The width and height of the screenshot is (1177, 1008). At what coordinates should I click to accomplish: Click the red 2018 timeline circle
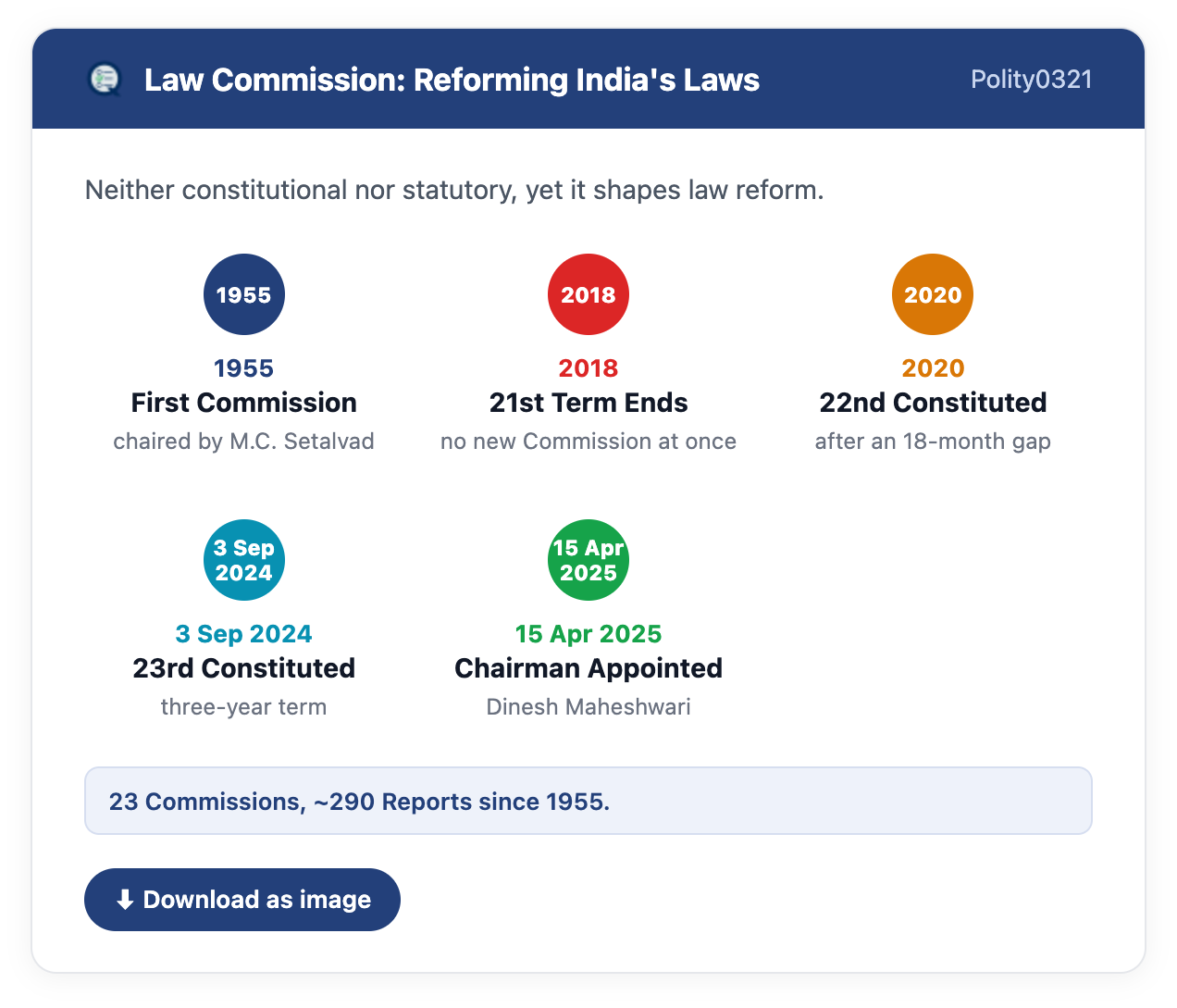point(588,294)
